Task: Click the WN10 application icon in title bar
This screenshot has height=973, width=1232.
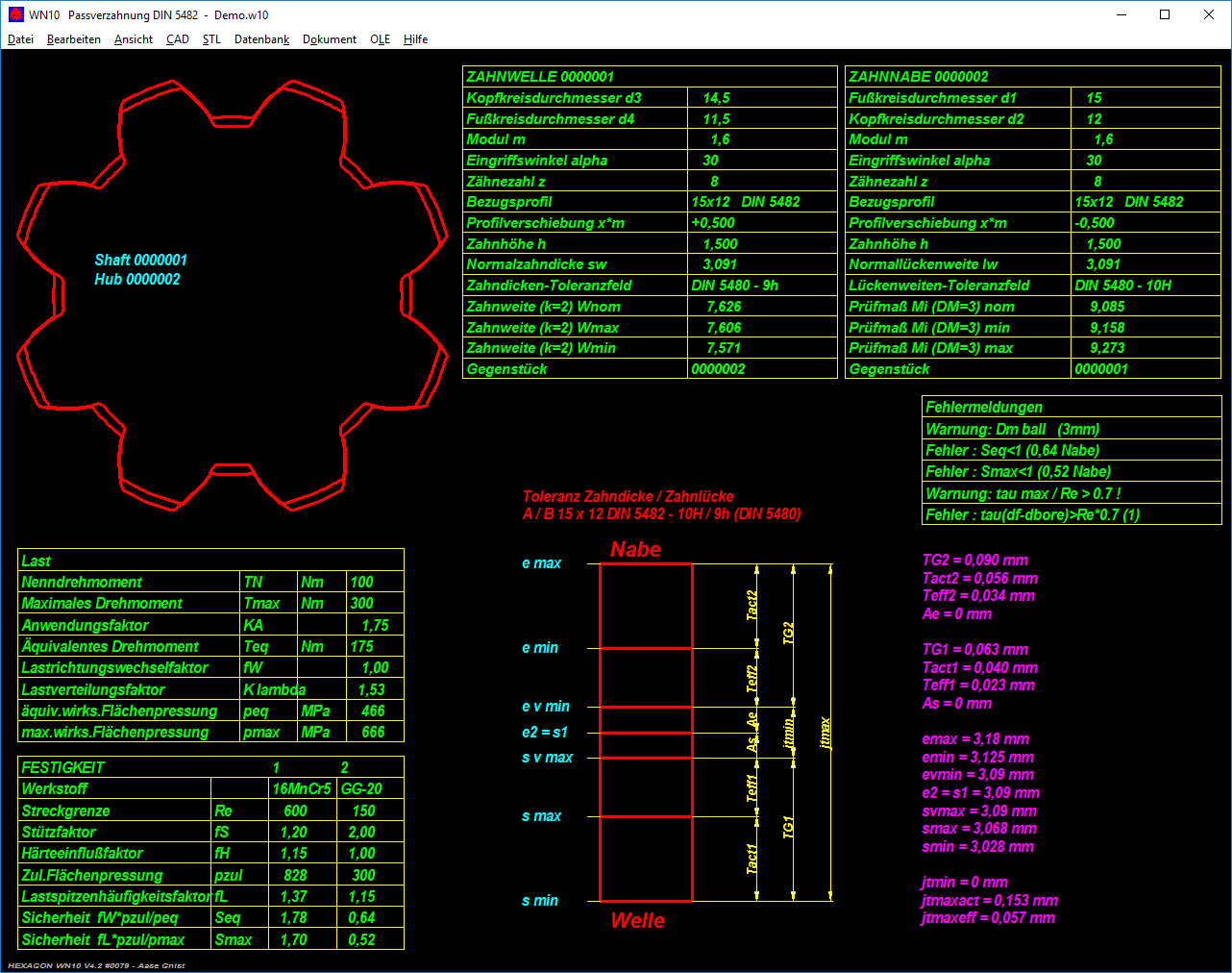Action: point(15,14)
